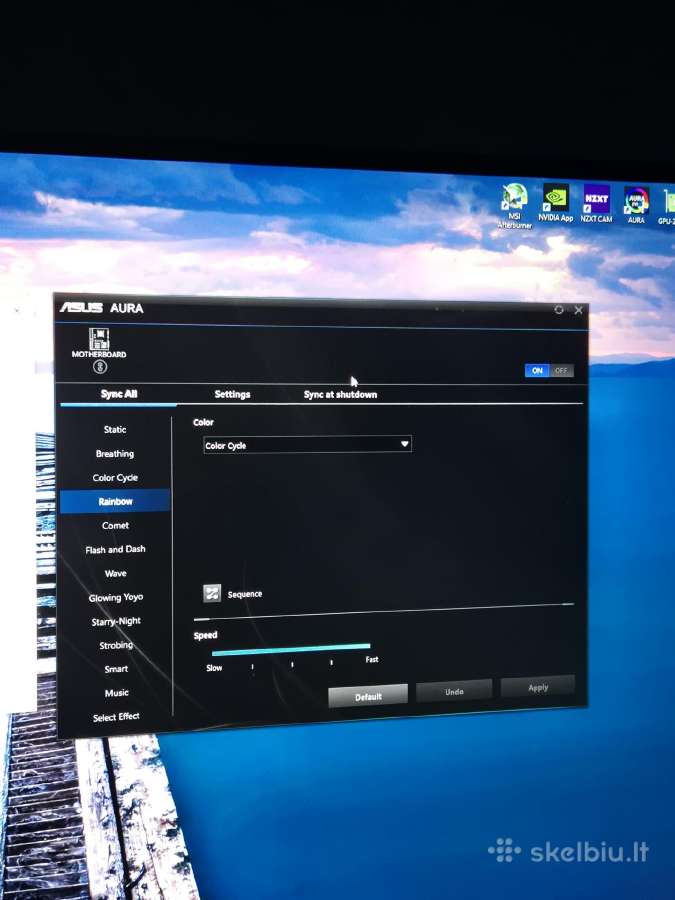Click the Fast label of Speed slider
675x900 pixels.
372,660
